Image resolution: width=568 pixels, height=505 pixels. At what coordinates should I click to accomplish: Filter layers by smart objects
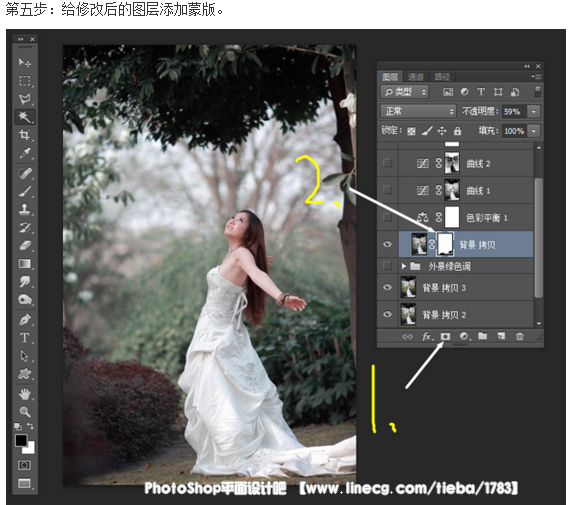(515, 92)
